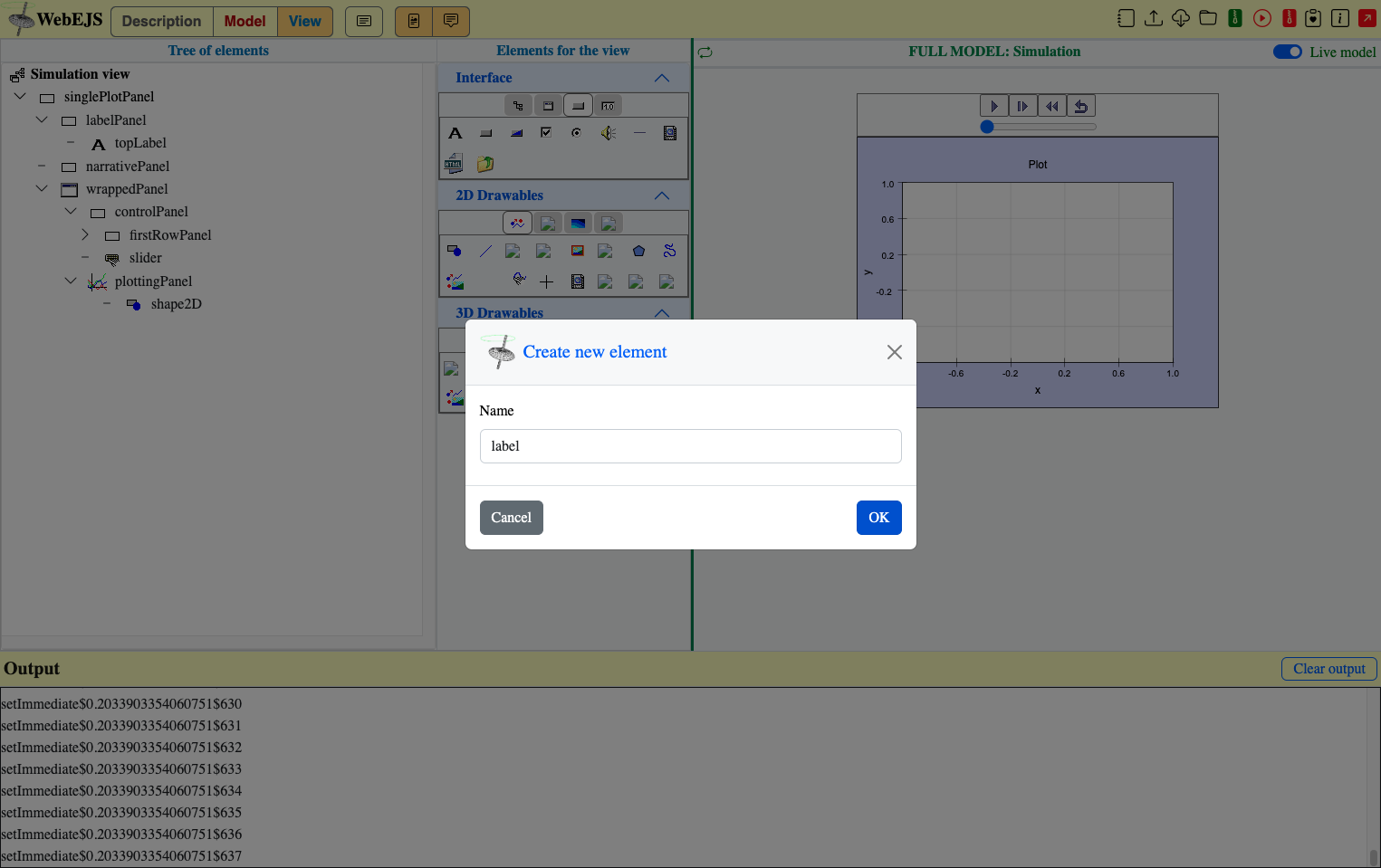The width and height of the screenshot is (1381, 868).
Task: Select the blue field-gradient 2D Drawables subtab
Action: click(578, 223)
